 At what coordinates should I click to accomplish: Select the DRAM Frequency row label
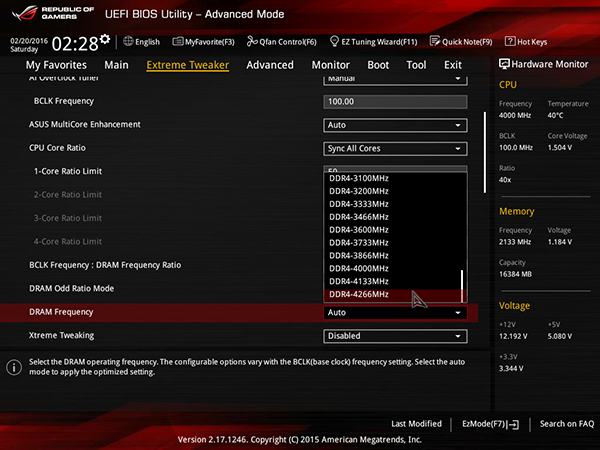(61, 312)
